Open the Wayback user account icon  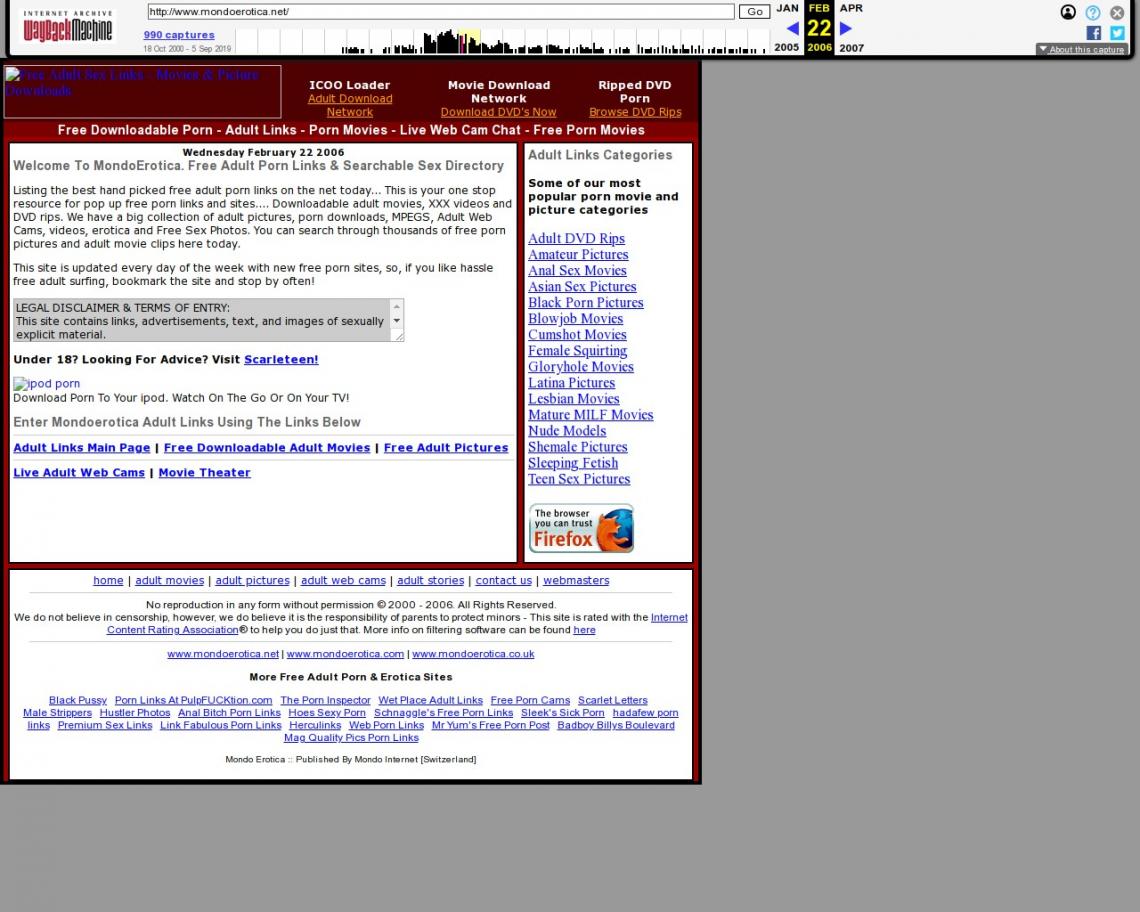(1068, 12)
